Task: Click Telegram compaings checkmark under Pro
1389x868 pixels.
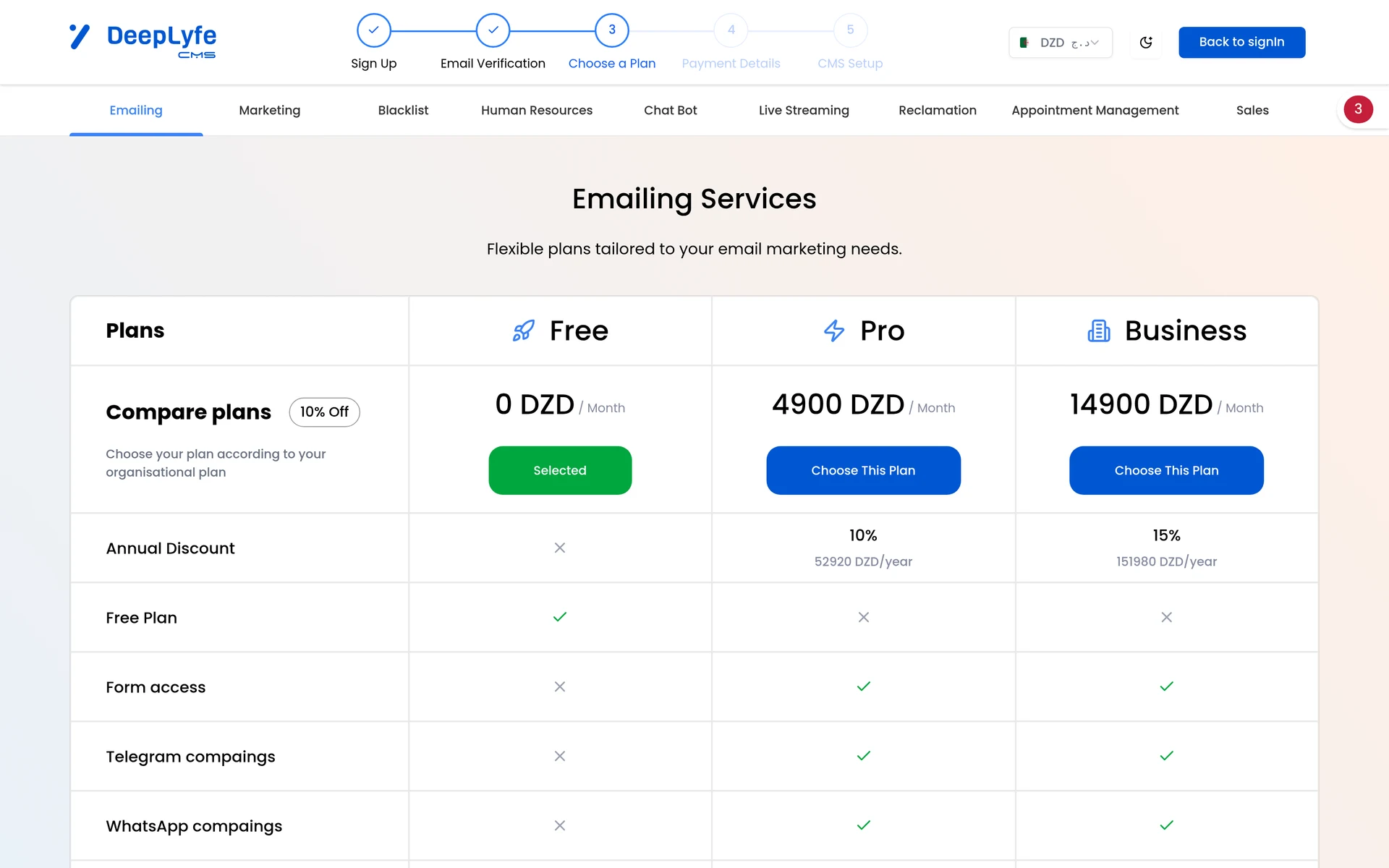Action: click(864, 756)
